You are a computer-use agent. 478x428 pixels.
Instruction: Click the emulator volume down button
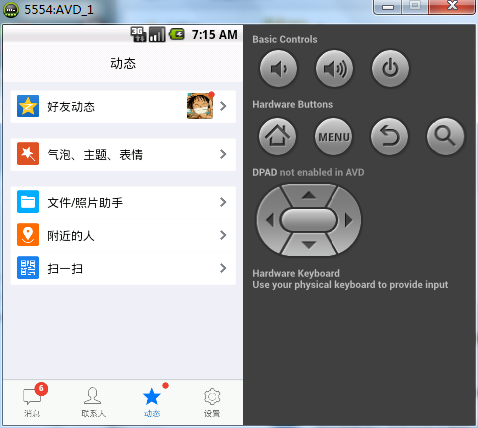pos(278,69)
